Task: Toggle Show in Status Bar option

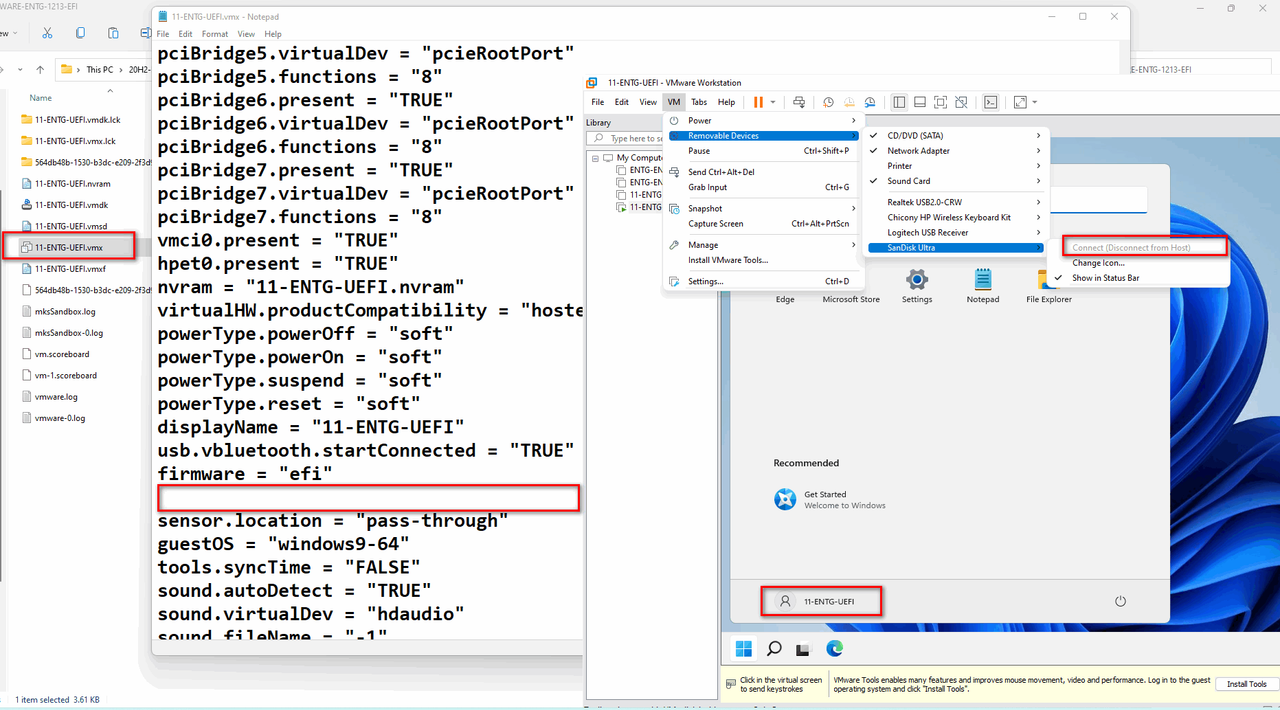Action: pos(1105,278)
